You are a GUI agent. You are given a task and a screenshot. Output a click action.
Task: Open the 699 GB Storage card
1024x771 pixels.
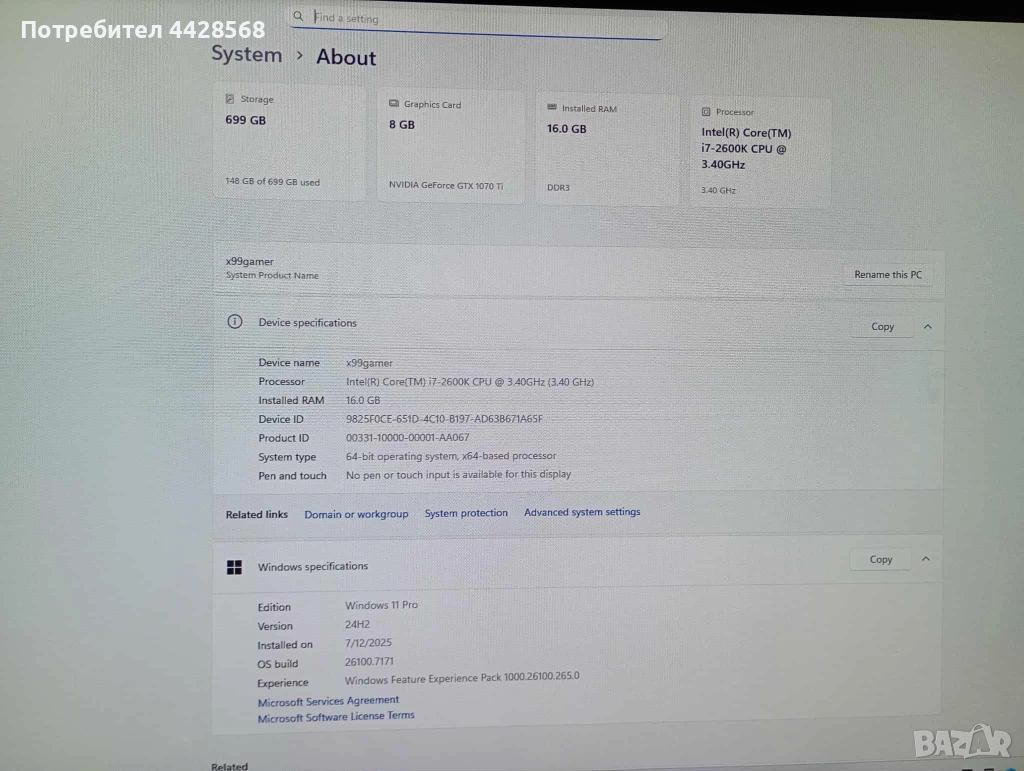tap(289, 142)
